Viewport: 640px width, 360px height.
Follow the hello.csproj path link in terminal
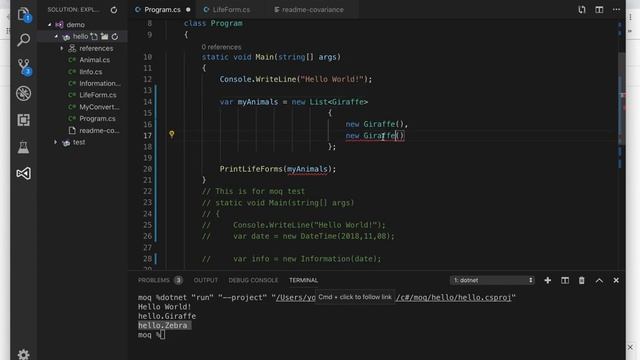click(453, 298)
